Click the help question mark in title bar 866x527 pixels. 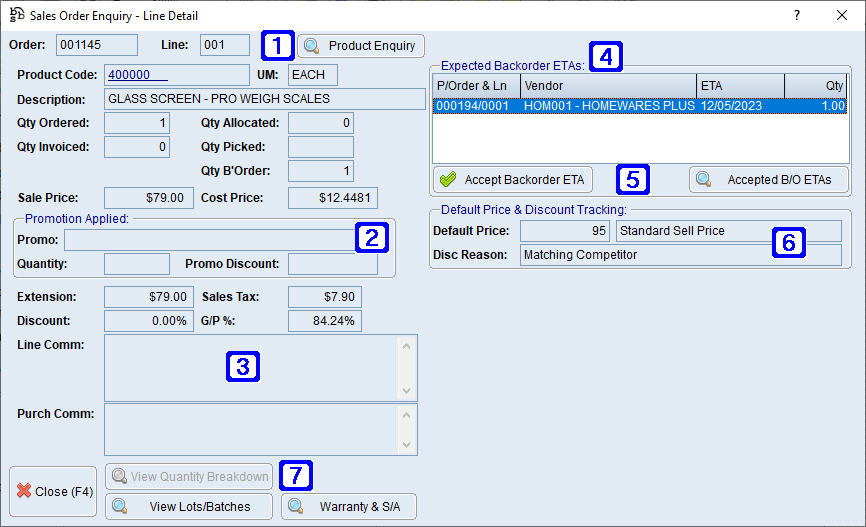[x=796, y=15]
